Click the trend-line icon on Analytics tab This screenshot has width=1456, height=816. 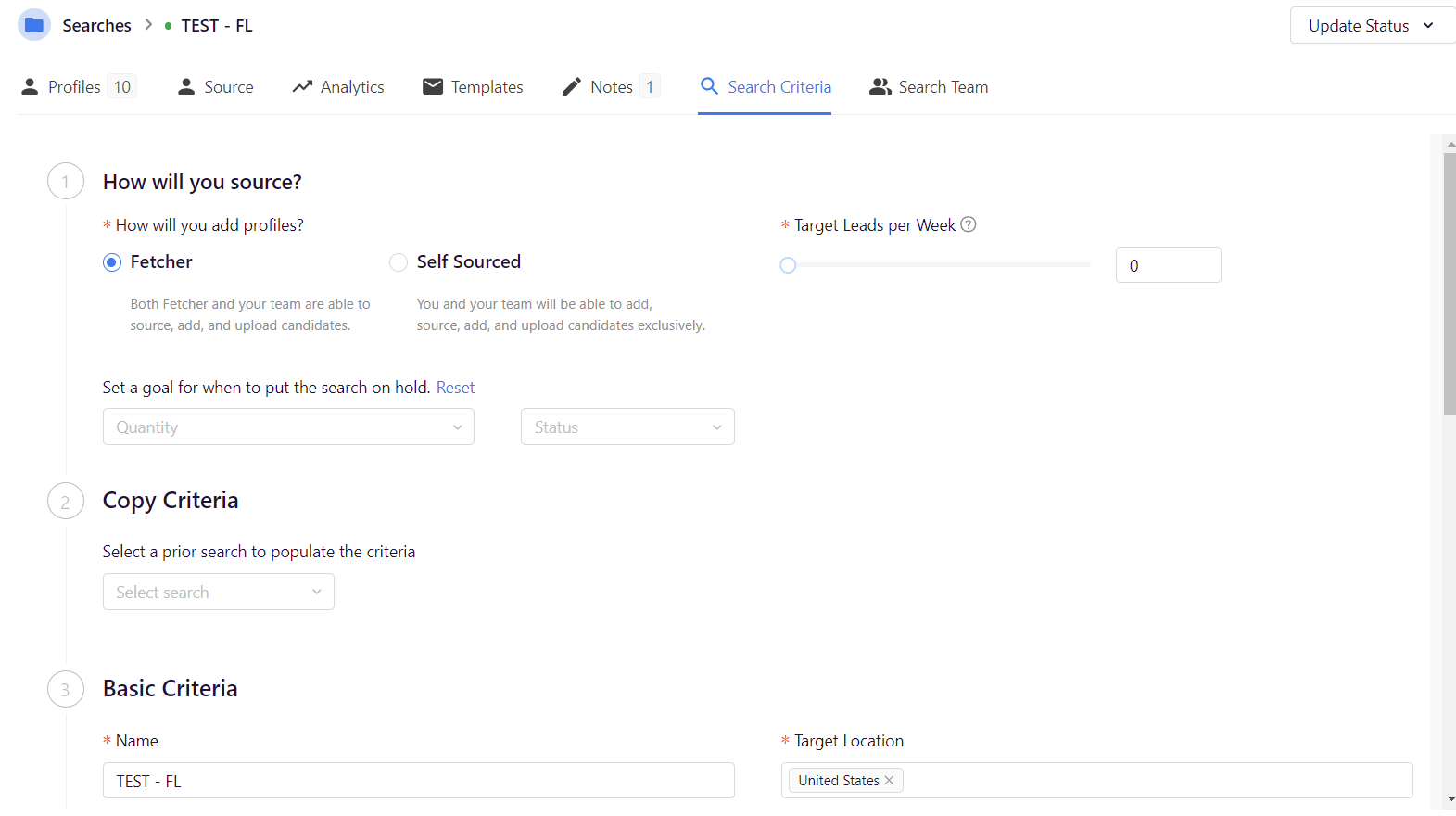coord(302,86)
